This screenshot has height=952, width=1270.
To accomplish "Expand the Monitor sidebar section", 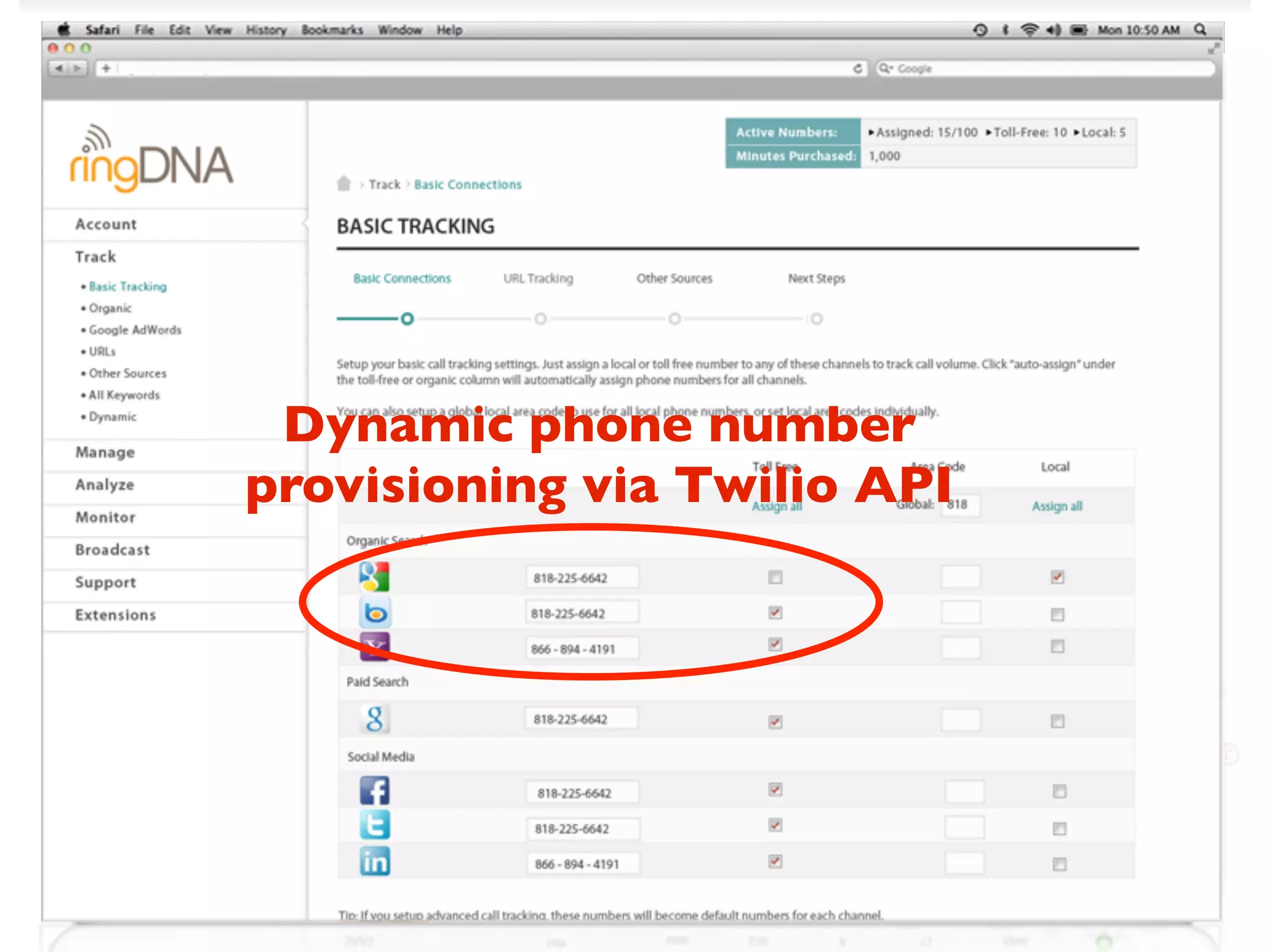I will pyautogui.click(x=105, y=517).
